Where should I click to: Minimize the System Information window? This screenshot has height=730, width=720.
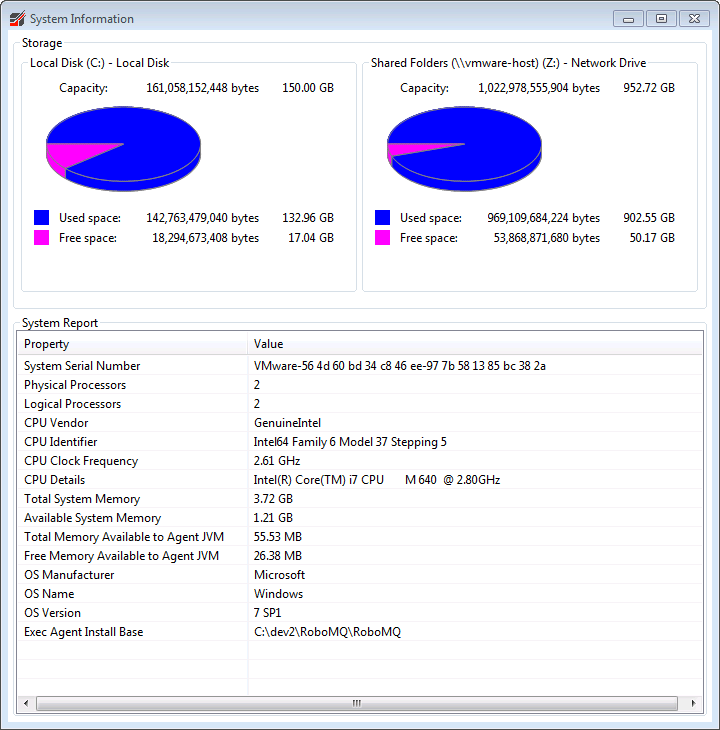coord(628,18)
